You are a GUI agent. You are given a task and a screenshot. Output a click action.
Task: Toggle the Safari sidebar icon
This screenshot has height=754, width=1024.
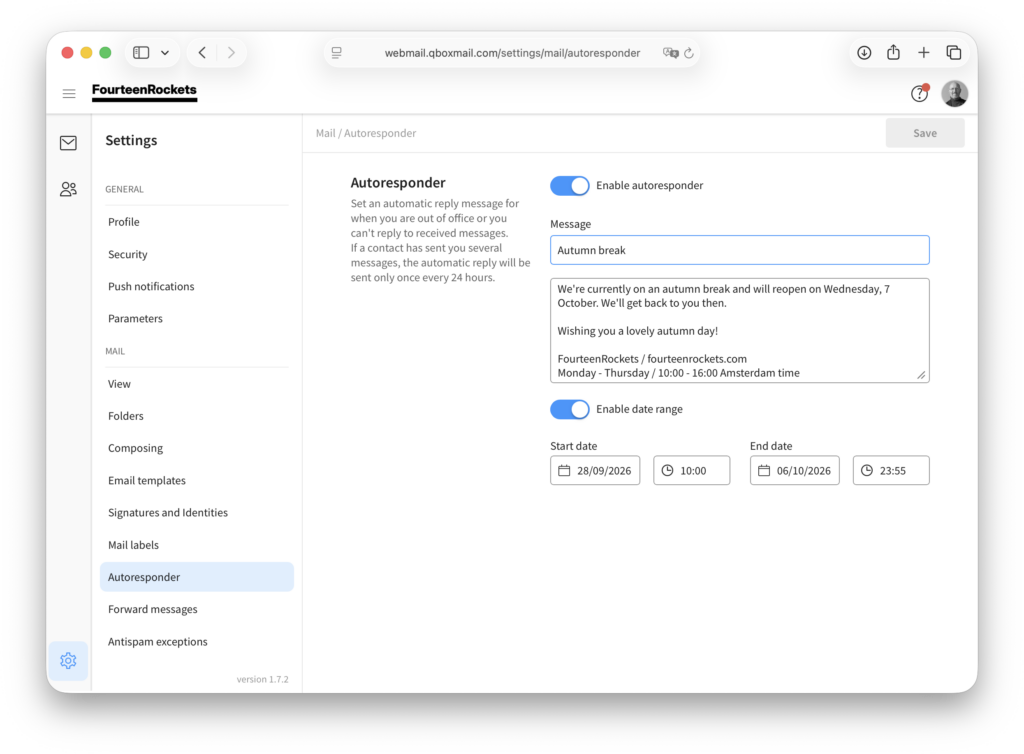click(141, 52)
